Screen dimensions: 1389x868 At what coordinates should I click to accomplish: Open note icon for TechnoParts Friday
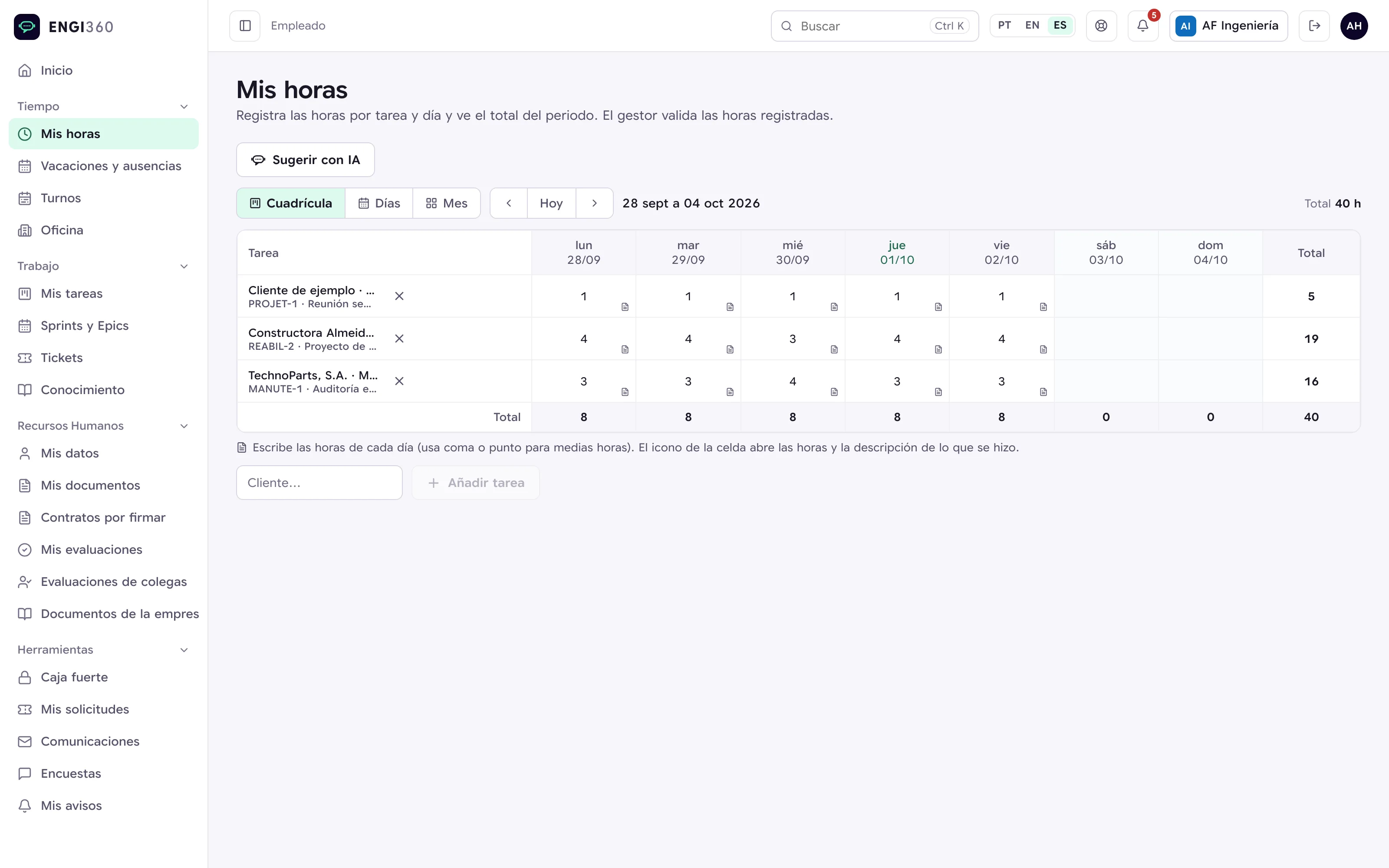(x=1043, y=392)
